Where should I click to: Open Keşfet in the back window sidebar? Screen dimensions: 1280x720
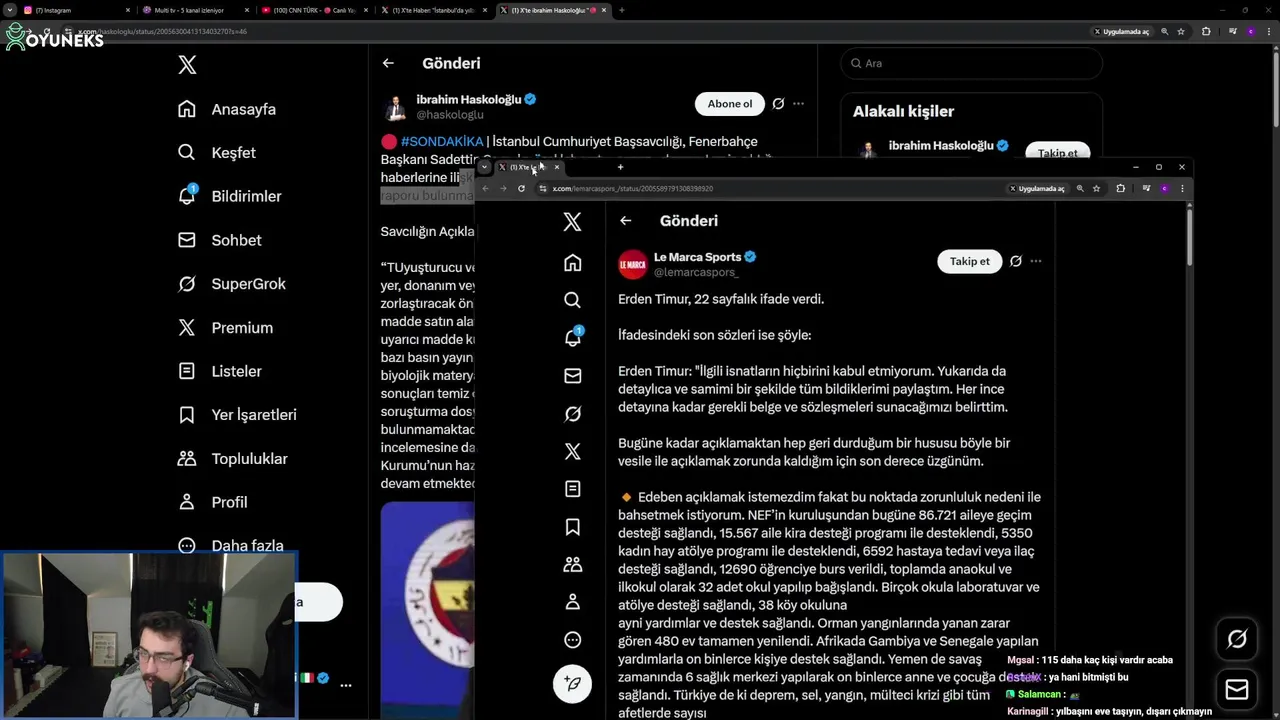(x=217, y=153)
